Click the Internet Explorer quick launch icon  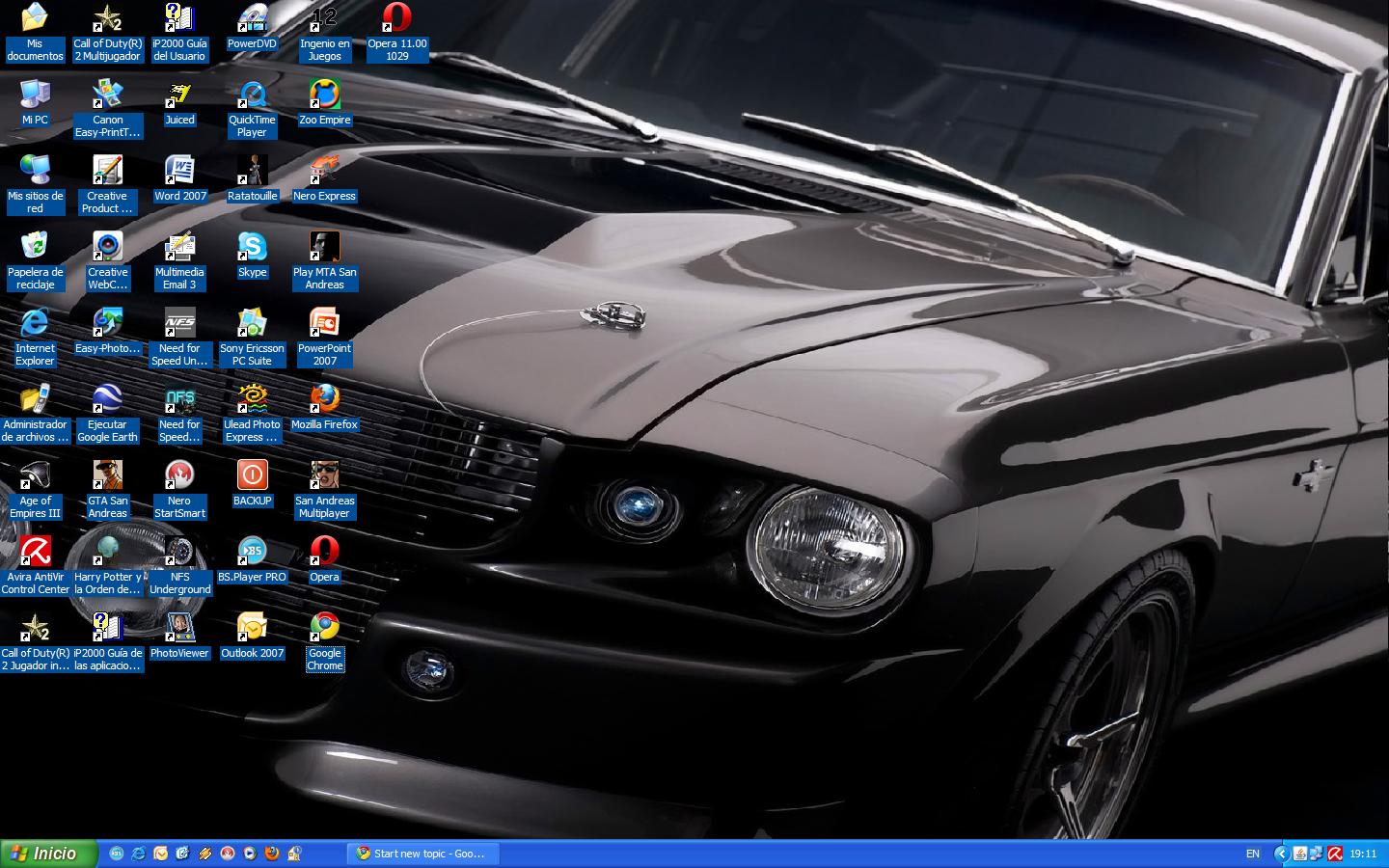tap(139, 854)
